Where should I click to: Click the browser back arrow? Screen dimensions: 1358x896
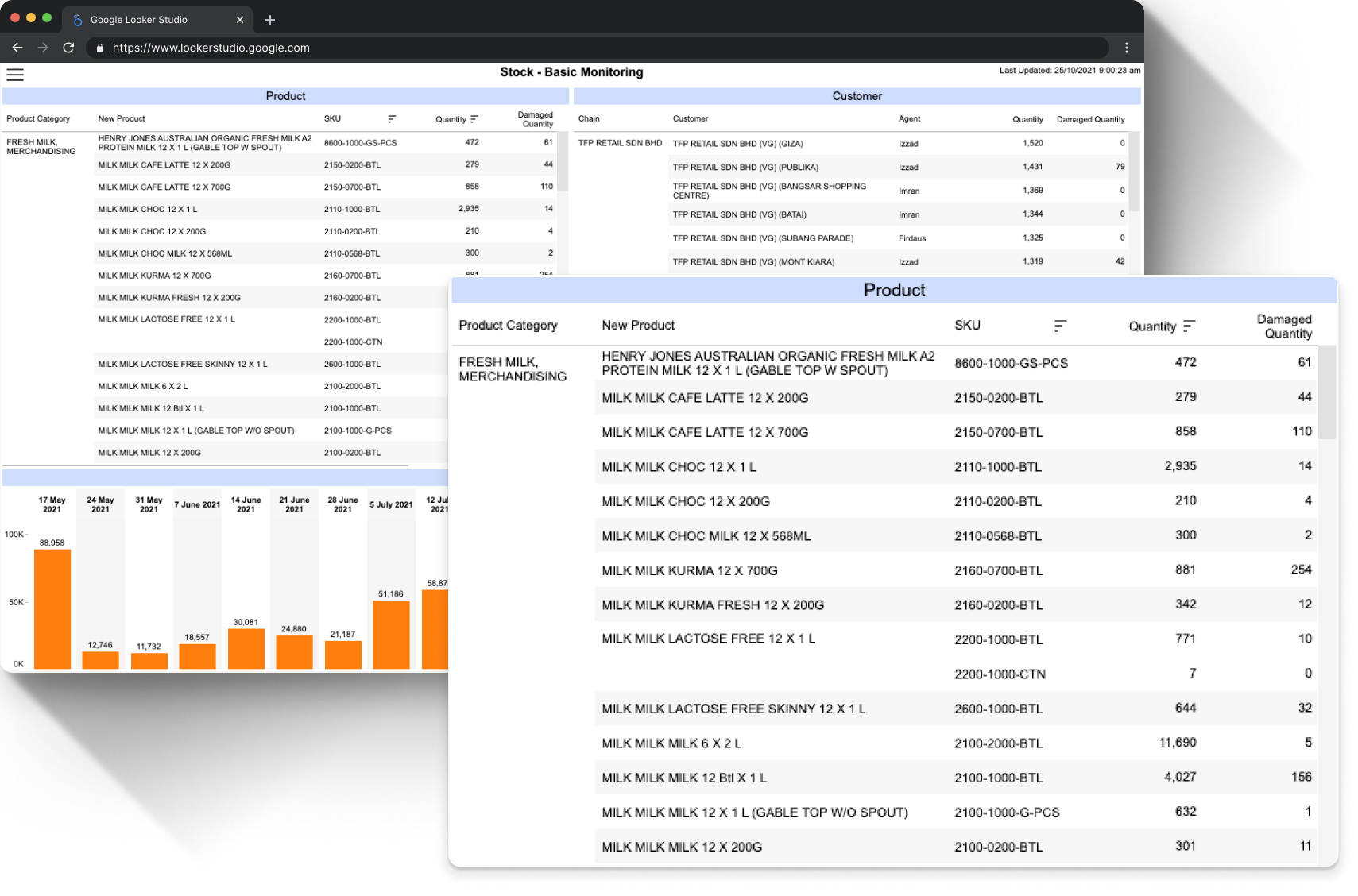click(x=17, y=48)
